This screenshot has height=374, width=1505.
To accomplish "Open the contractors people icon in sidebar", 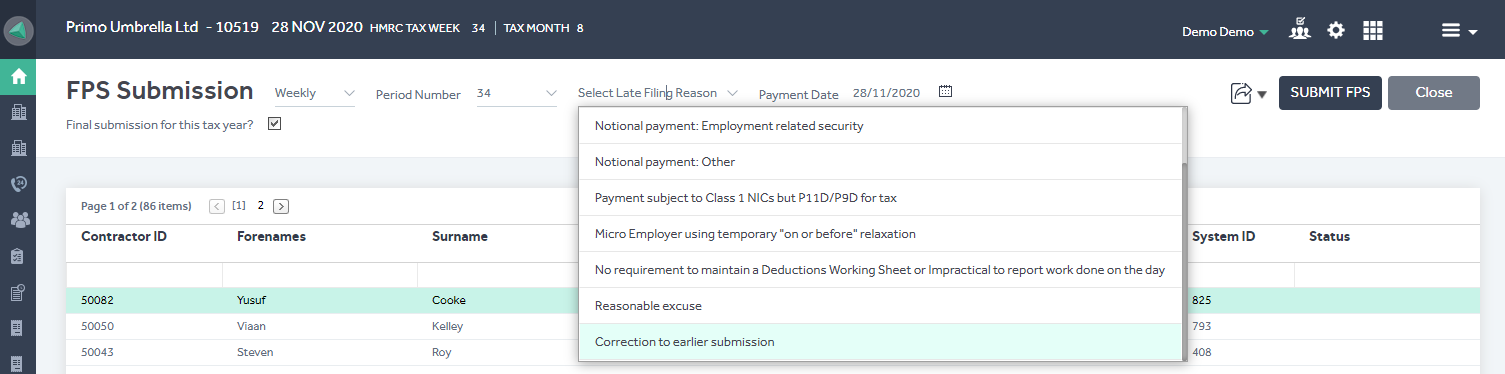I will [18, 220].
